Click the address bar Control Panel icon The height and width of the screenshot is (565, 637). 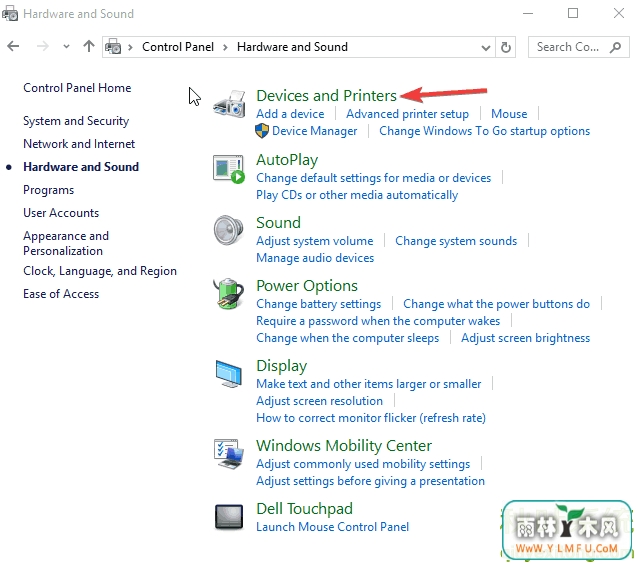pos(113,47)
